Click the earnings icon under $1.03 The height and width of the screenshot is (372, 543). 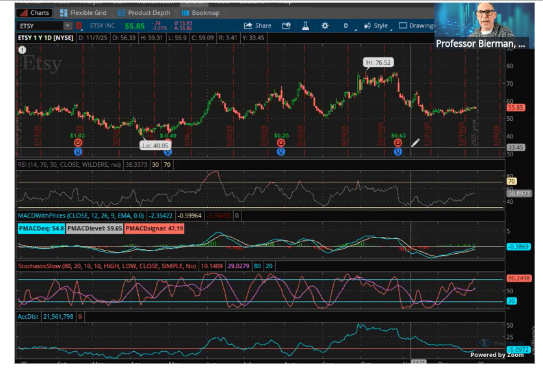pyautogui.click(x=78, y=143)
